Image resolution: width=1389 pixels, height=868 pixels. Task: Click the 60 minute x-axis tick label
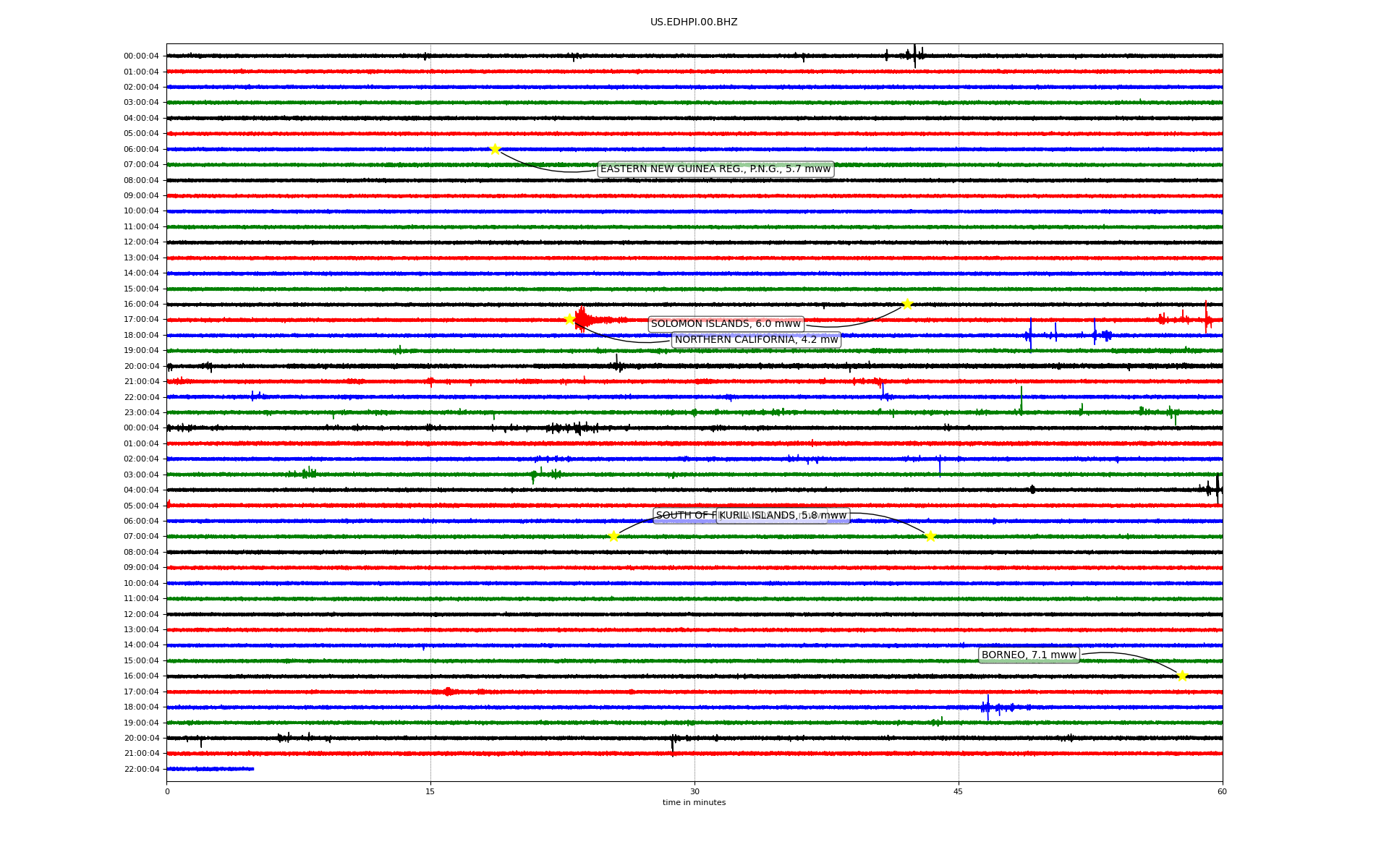pos(1222,791)
